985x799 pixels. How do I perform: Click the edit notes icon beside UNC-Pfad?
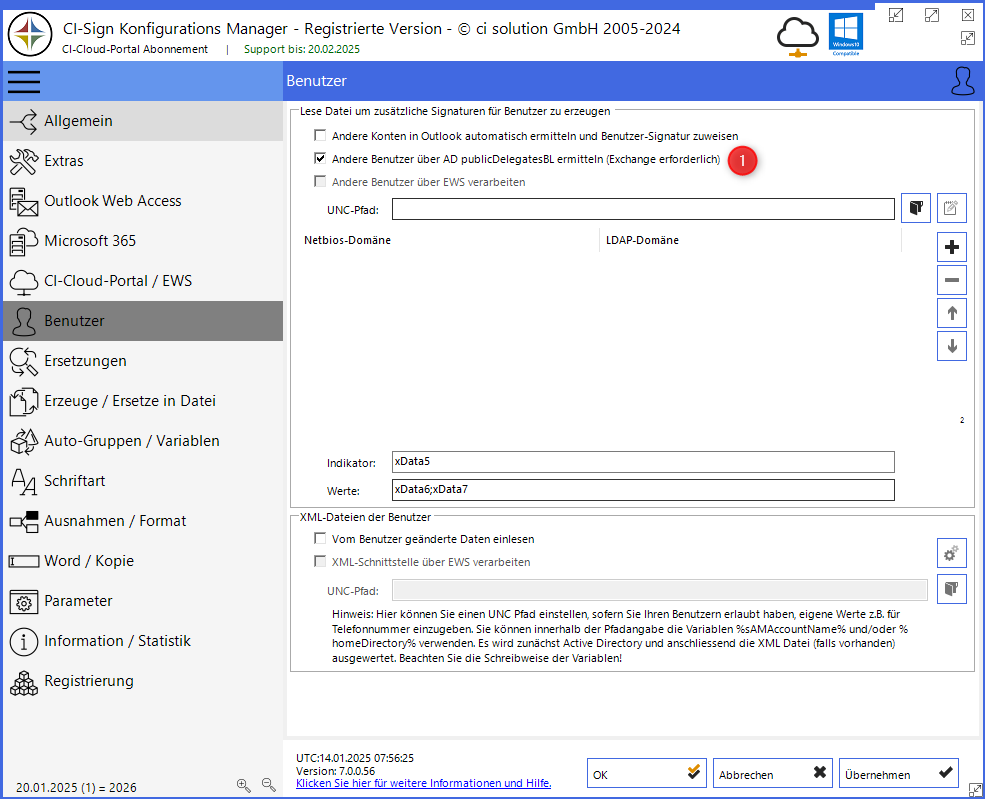click(x=951, y=208)
